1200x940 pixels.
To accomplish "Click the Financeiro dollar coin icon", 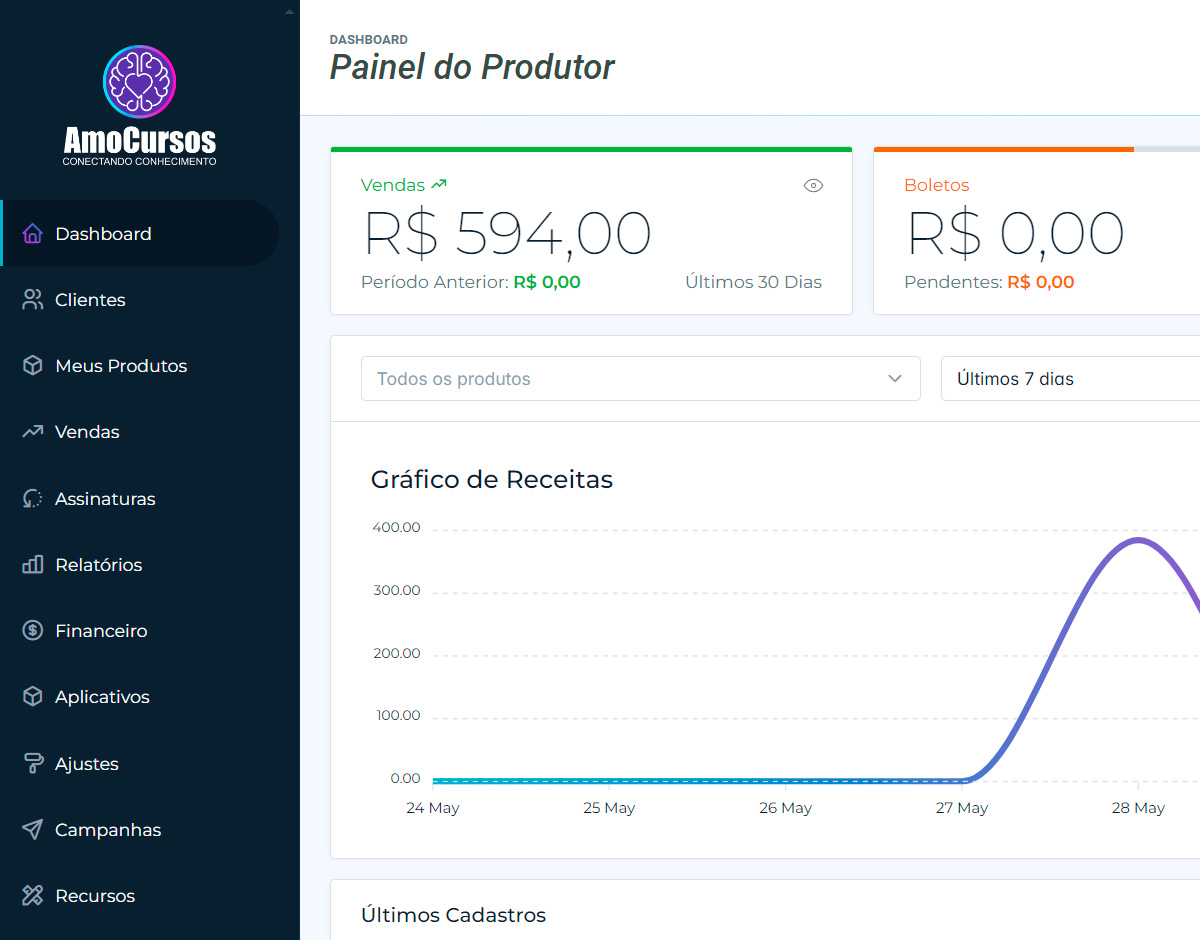I will (33, 631).
